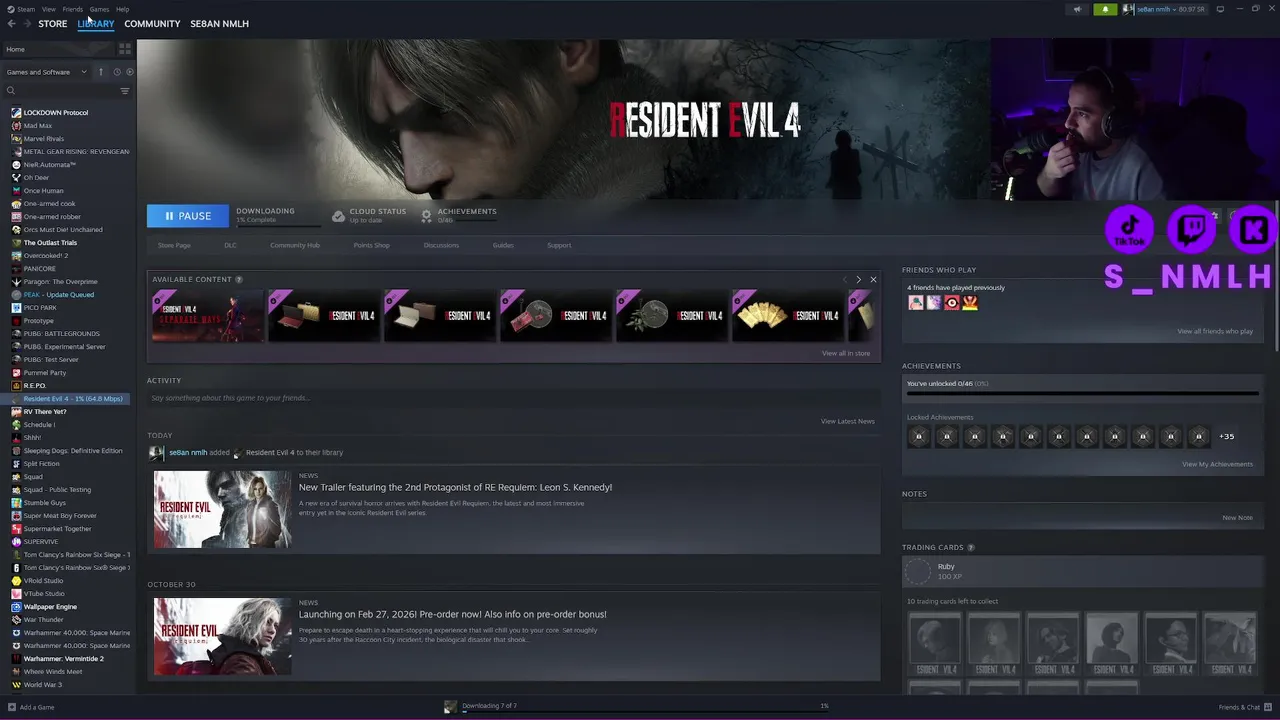Open the Available Content help icon
The width and height of the screenshot is (1280, 720).
239,280
